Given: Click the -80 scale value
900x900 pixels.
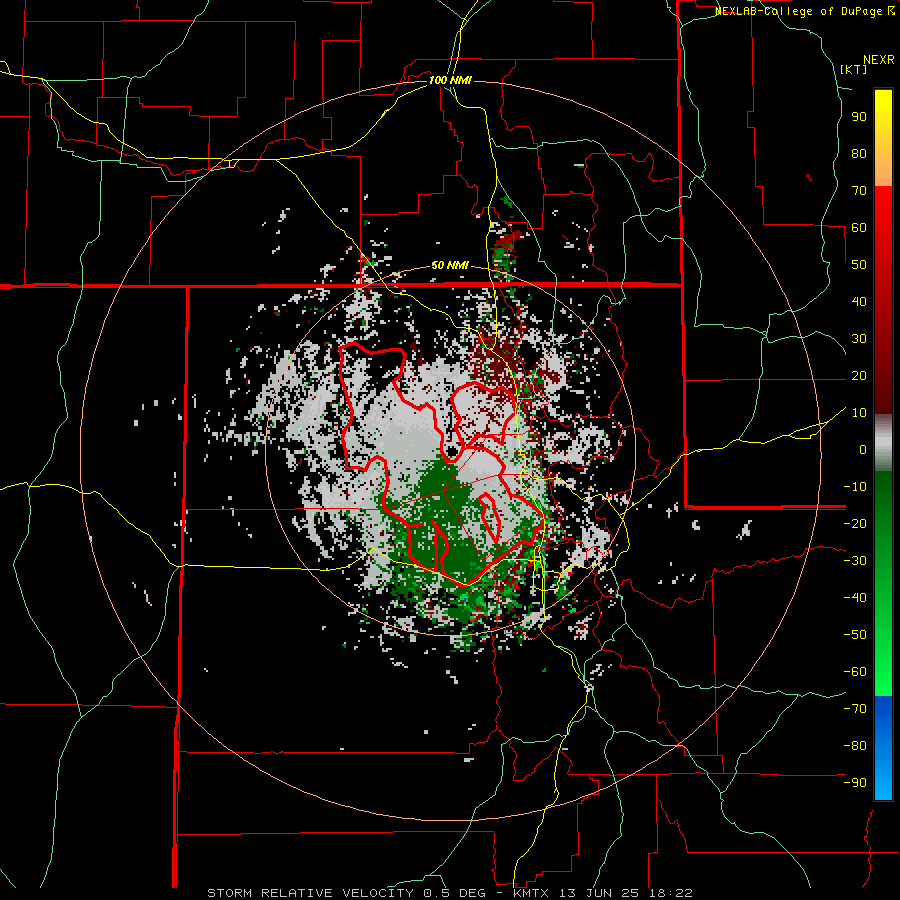Looking at the screenshot, I should (x=855, y=746).
